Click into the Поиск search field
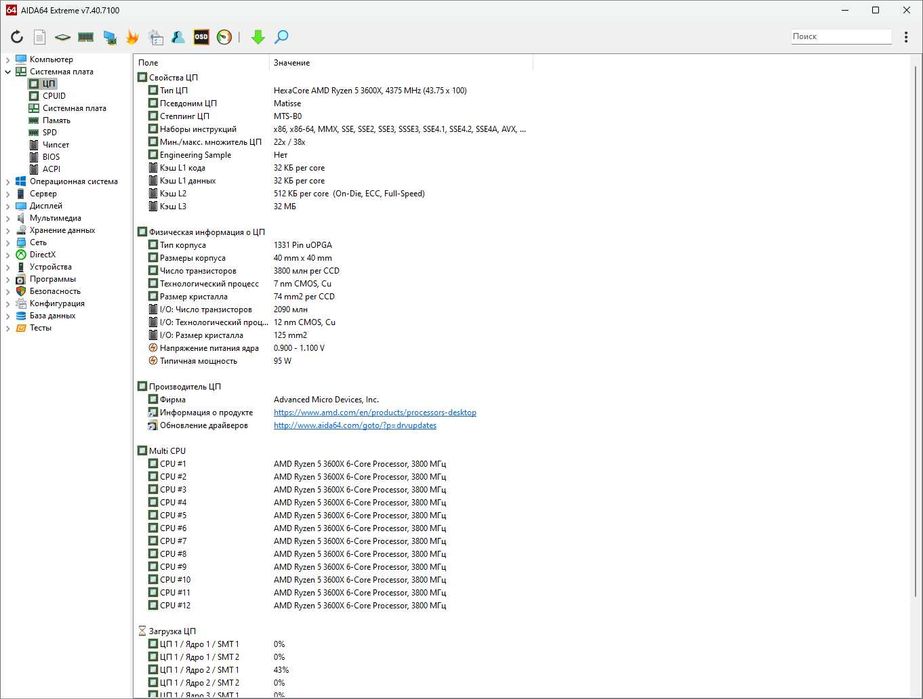The width and height of the screenshot is (923, 699). tap(841, 37)
